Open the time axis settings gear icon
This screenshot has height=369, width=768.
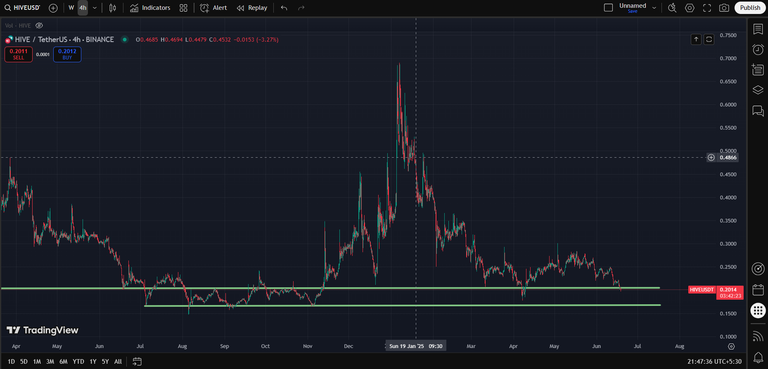pos(731,346)
